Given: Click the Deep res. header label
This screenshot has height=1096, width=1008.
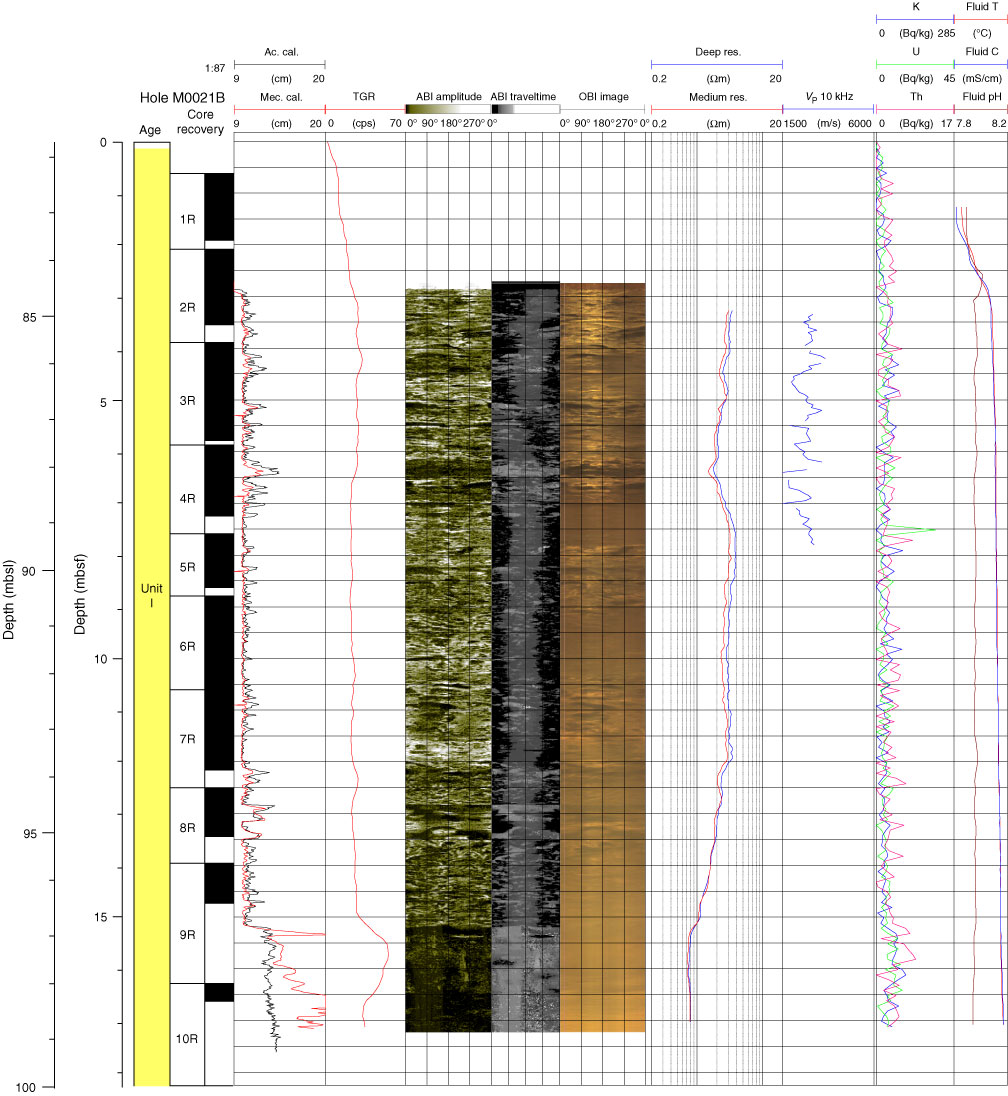Looking at the screenshot, I should click(x=716, y=51).
